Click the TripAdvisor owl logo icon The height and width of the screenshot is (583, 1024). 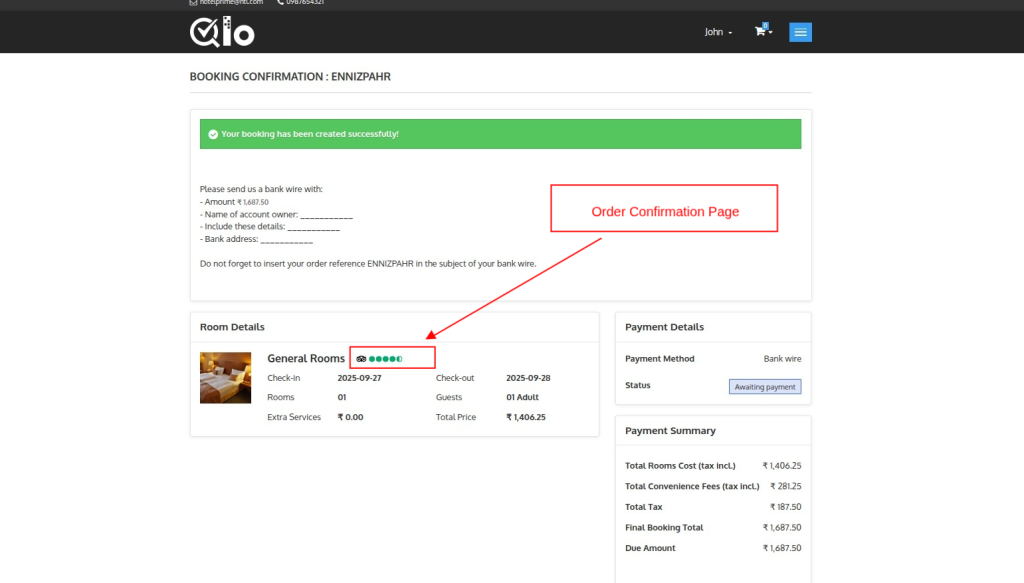click(x=361, y=358)
